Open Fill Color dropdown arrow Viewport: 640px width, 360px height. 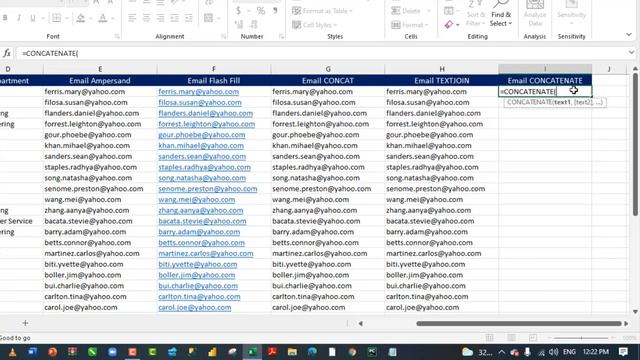pos(90,18)
